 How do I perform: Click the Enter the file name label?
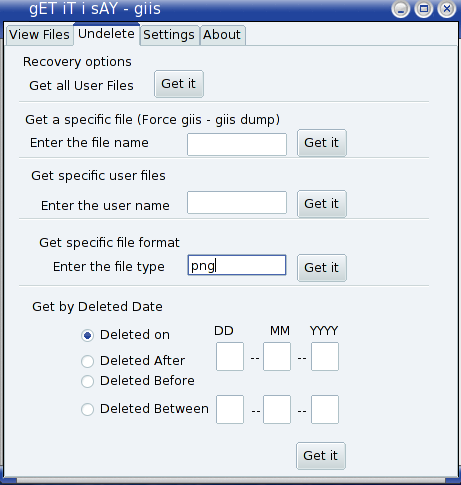point(89,143)
